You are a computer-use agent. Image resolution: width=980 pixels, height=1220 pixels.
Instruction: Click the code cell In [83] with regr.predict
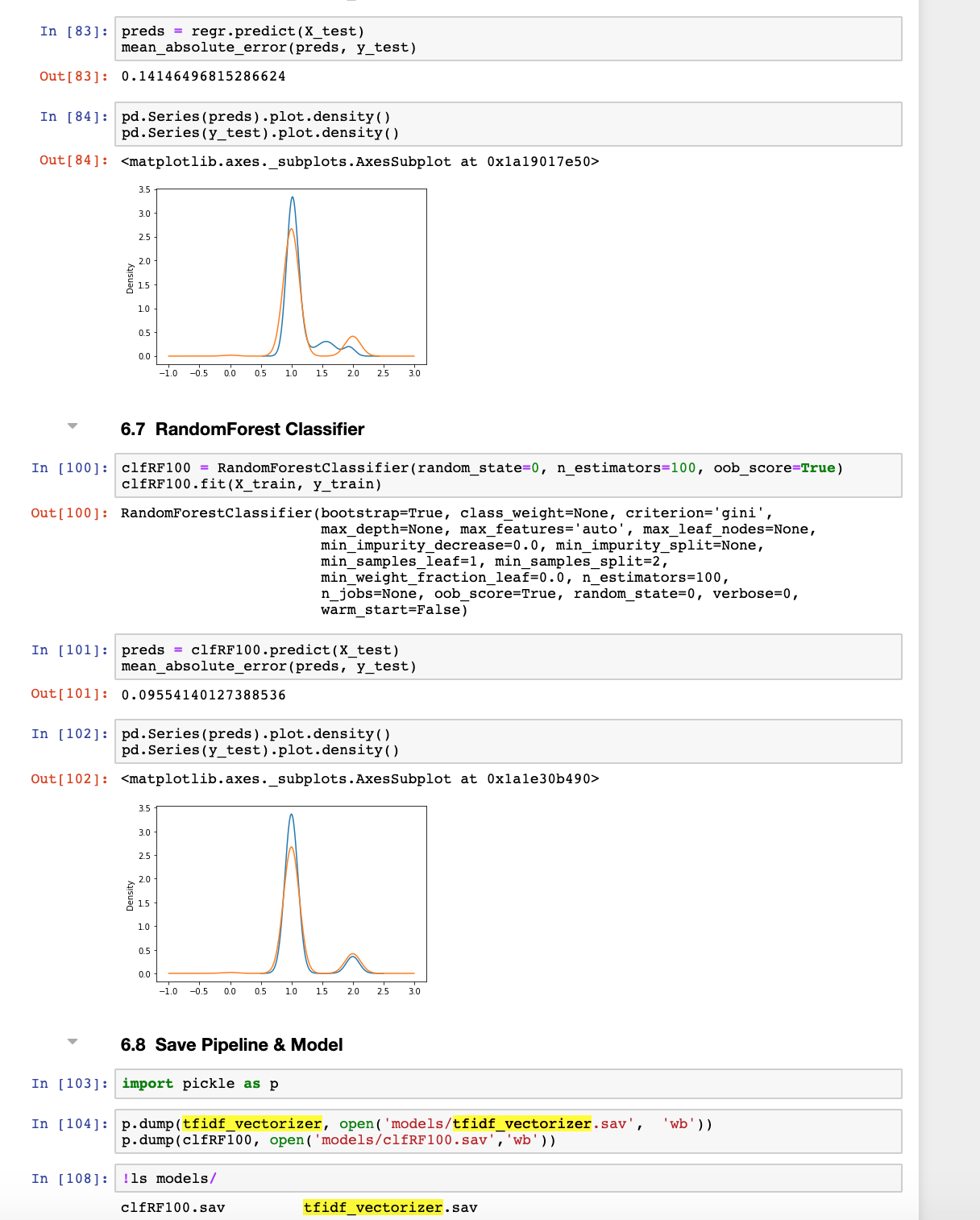509,39
